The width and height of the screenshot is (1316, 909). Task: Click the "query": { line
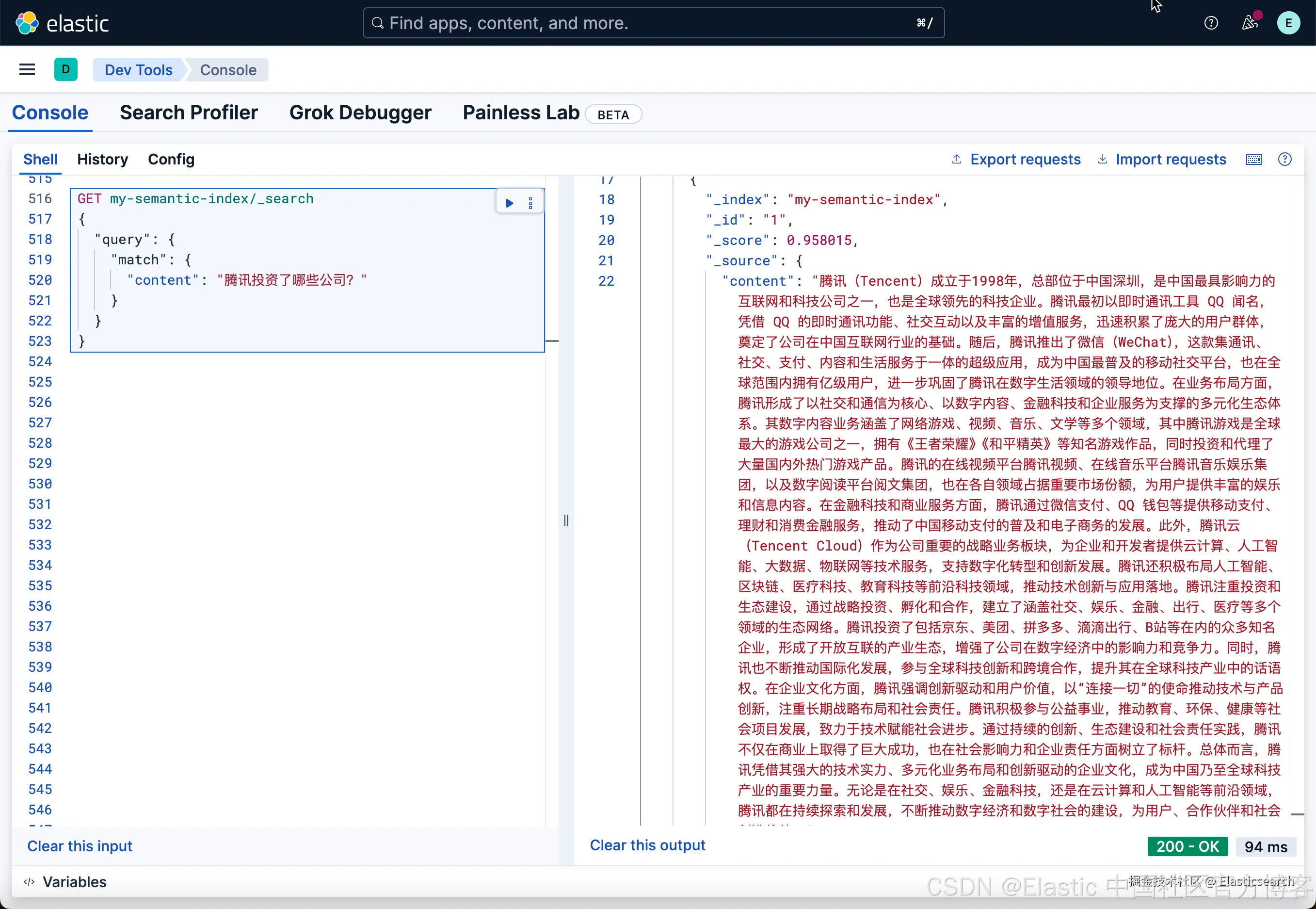tap(134, 240)
